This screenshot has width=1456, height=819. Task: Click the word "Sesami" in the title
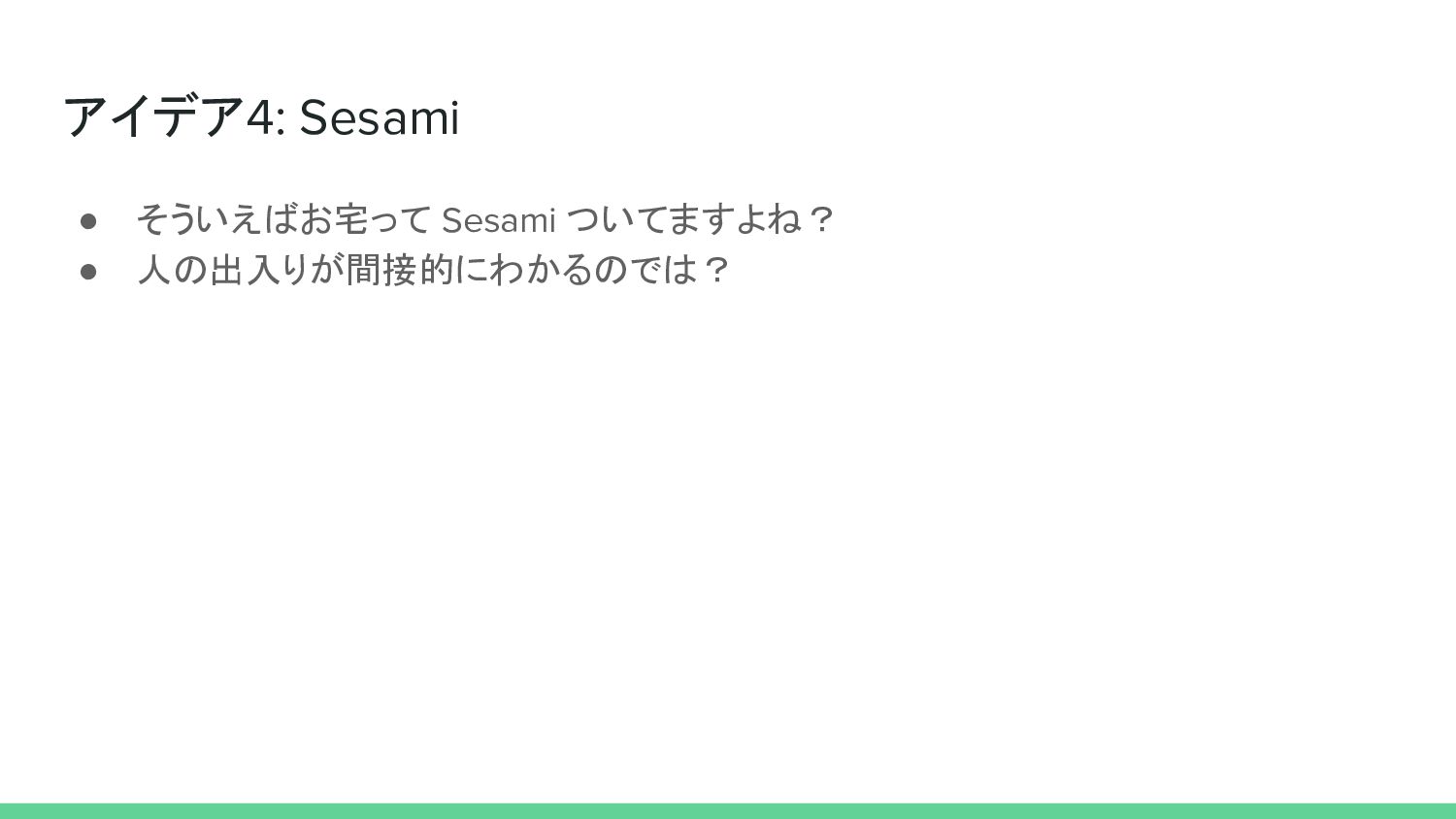click(379, 118)
